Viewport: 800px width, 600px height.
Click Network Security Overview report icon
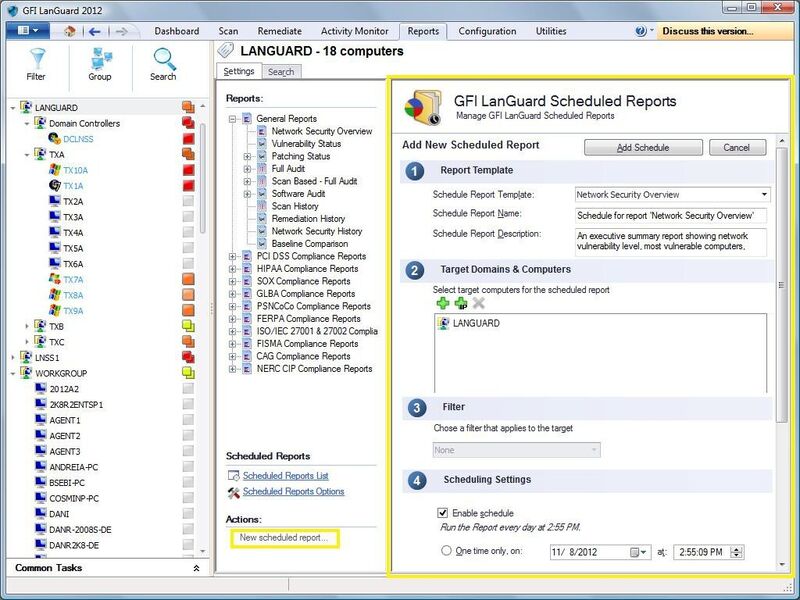pos(262,131)
